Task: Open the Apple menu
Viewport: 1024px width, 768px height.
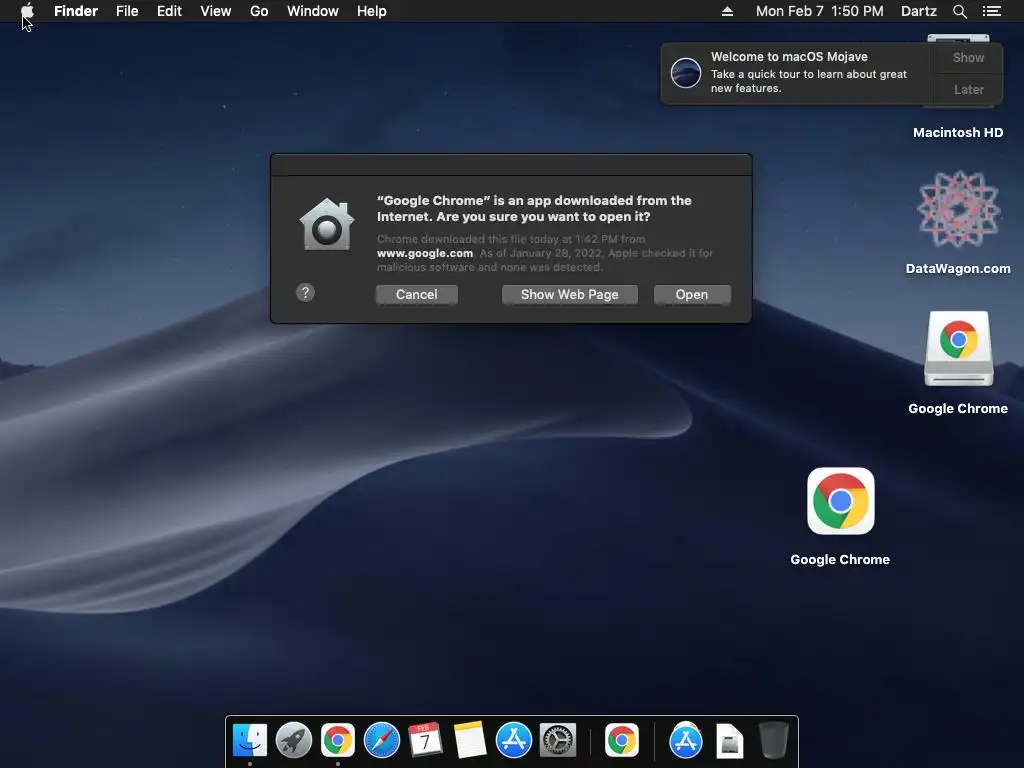Action: pyautogui.click(x=27, y=11)
